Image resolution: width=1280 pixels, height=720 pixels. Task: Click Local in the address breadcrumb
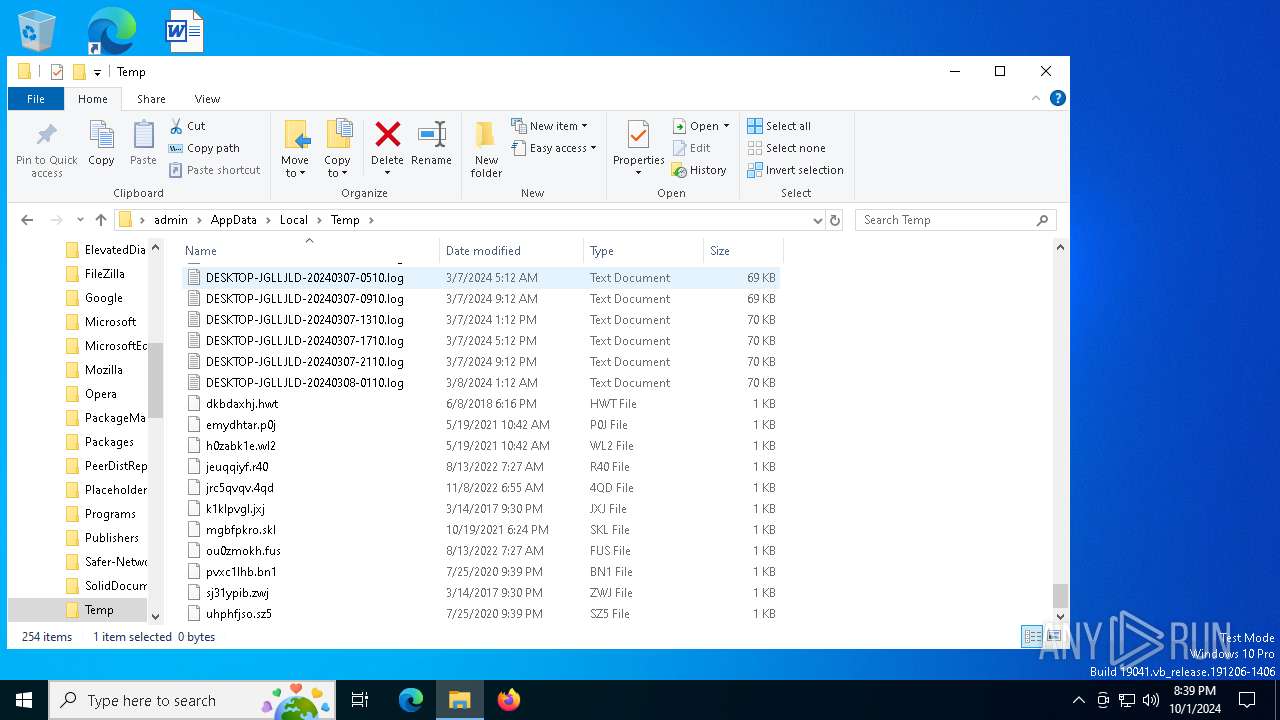[x=294, y=220]
